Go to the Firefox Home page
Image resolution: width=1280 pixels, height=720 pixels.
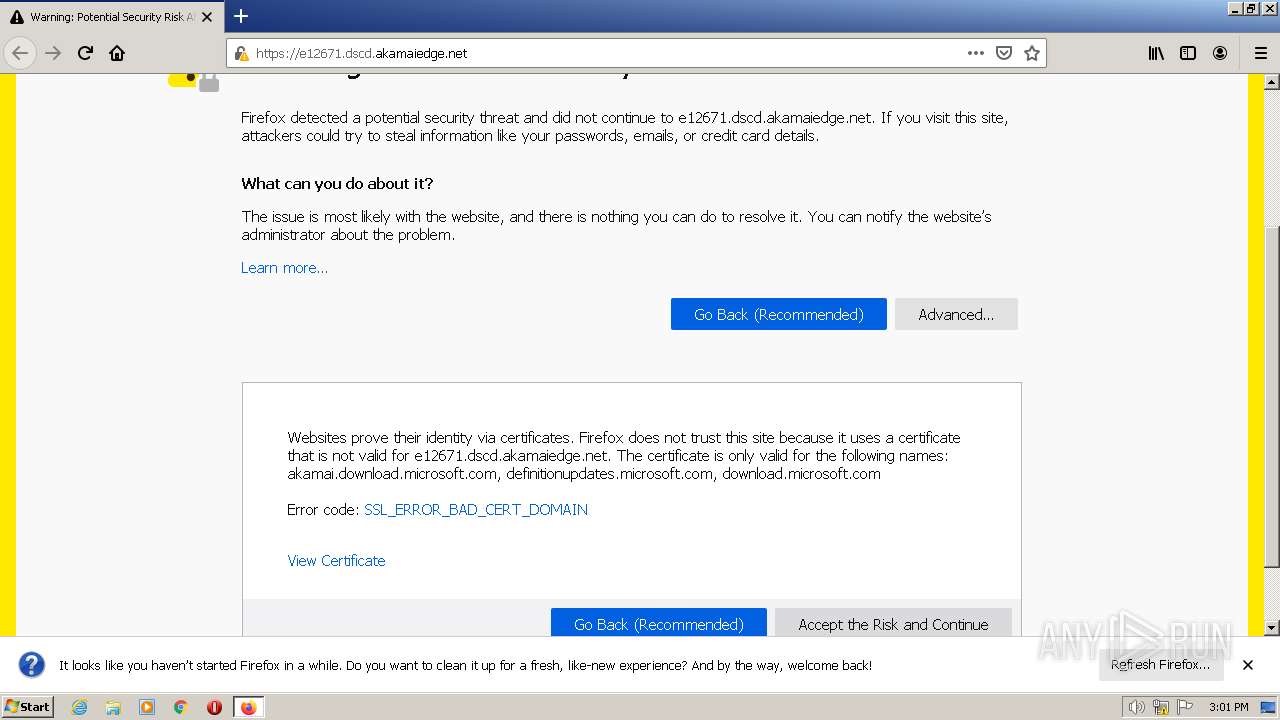tap(117, 53)
